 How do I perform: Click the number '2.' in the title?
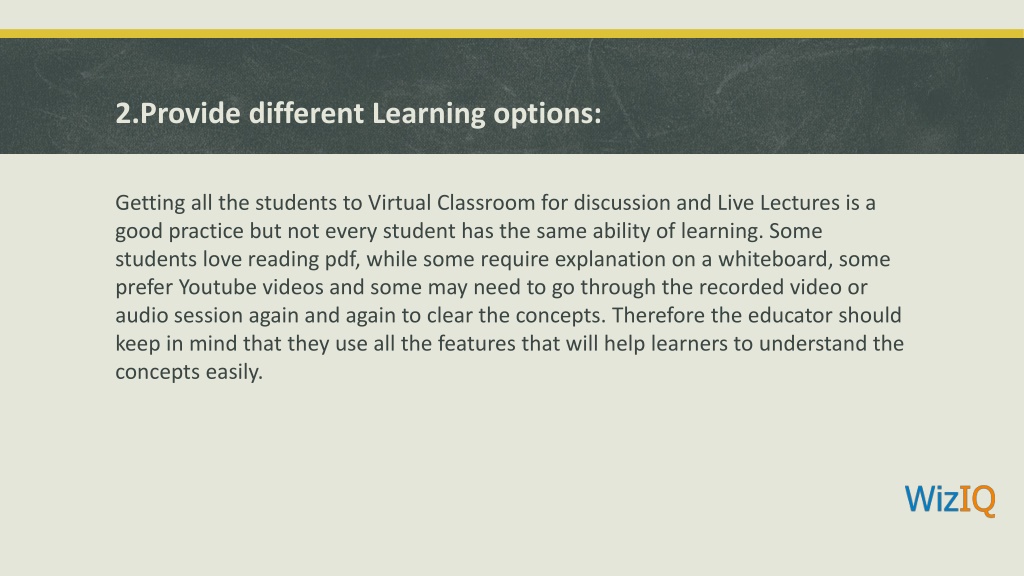pos(127,114)
